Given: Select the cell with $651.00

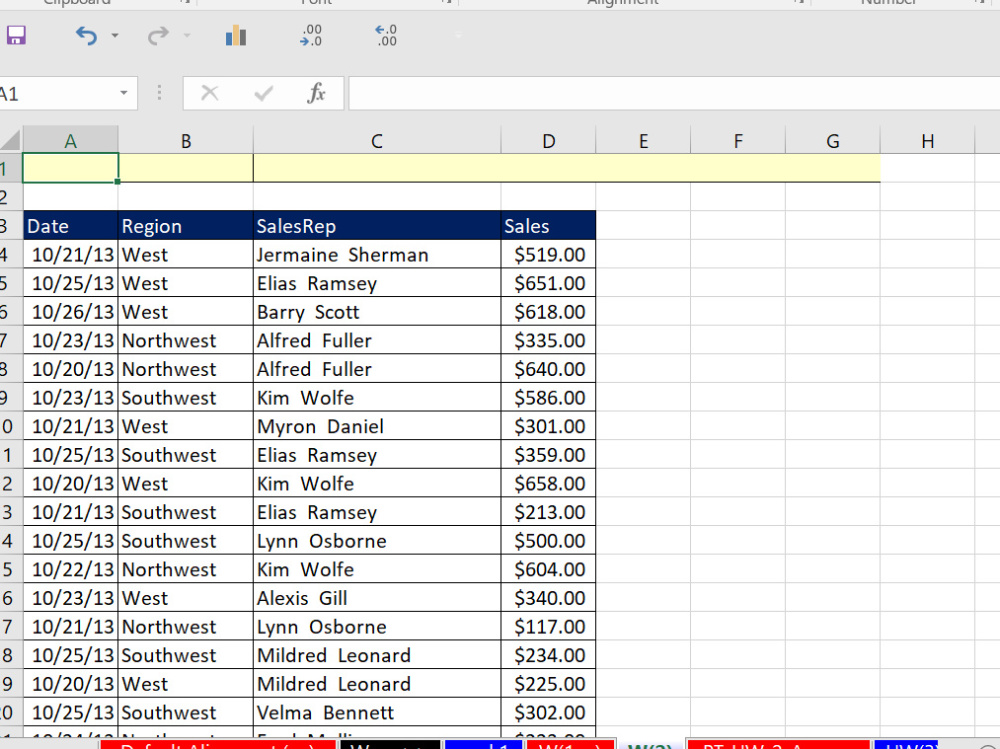Looking at the screenshot, I should pyautogui.click(x=548, y=283).
